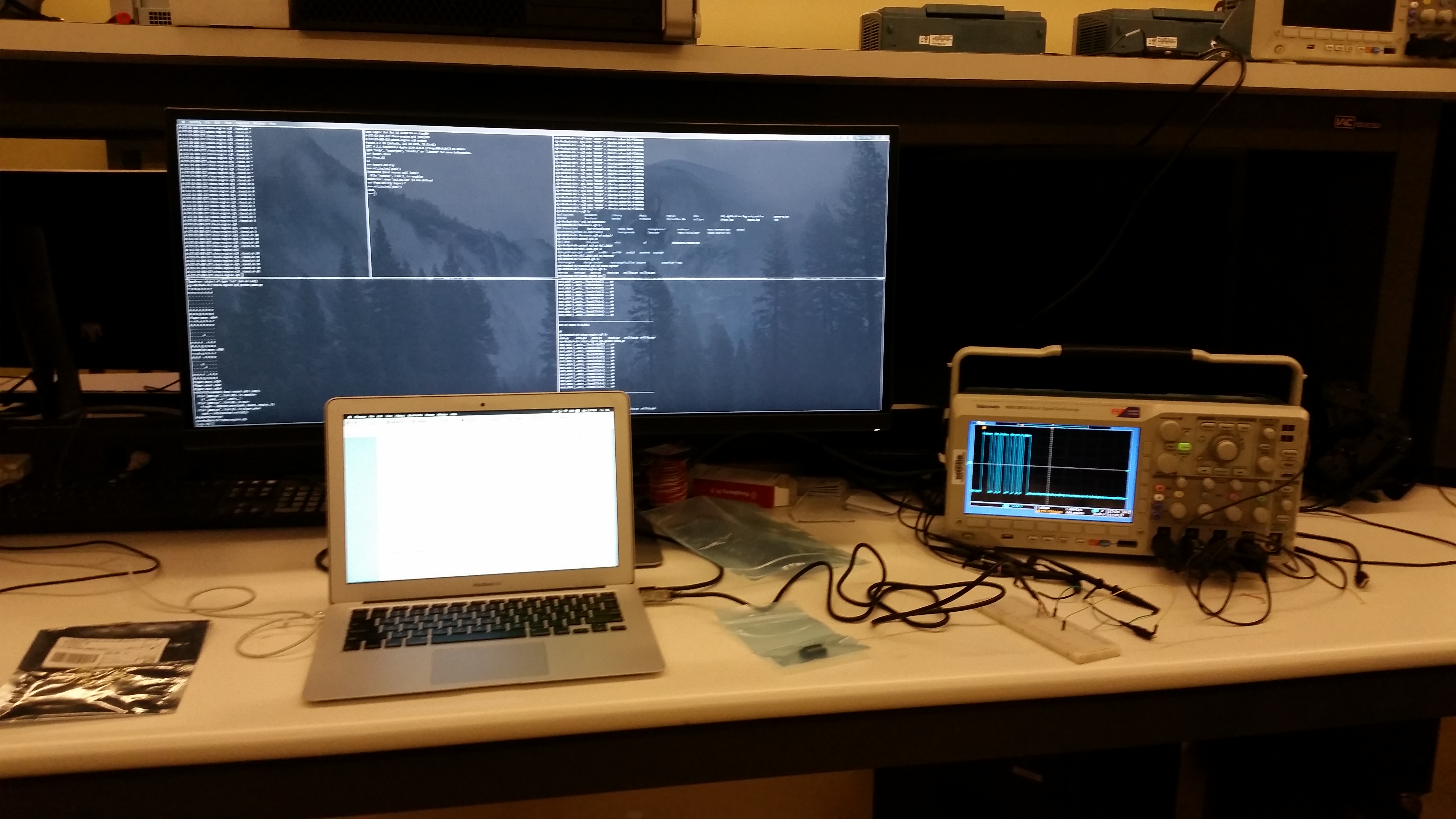The image size is (1456, 819).
Task: Open the Apple menu on the MacBook screen
Action: [x=349, y=417]
